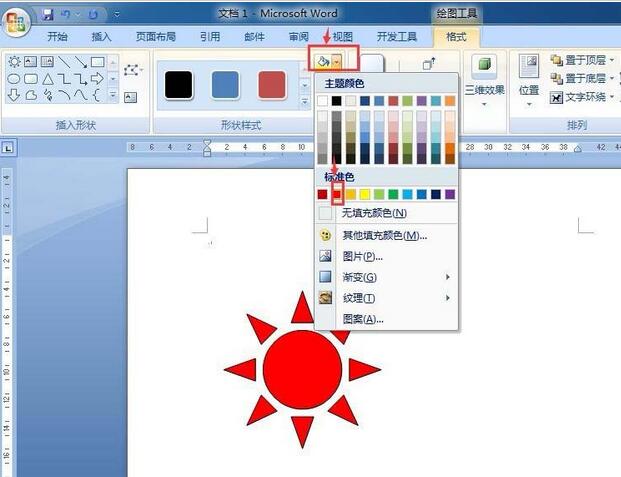The height and width of the screenshot is (477, 621).
Task: Switch to the 开始 tab
Action: click(57, 37)
